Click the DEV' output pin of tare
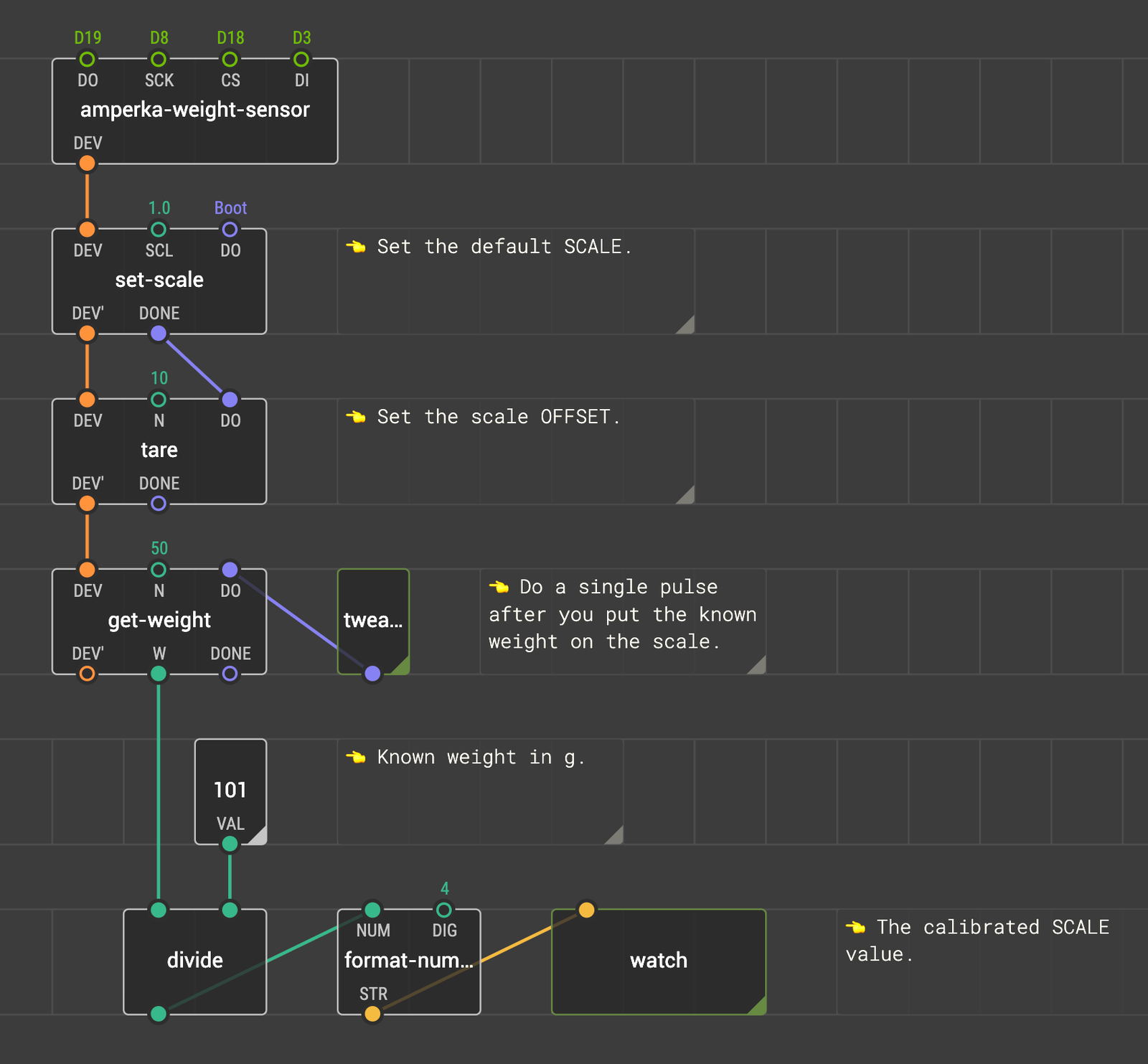 (87, 504)
